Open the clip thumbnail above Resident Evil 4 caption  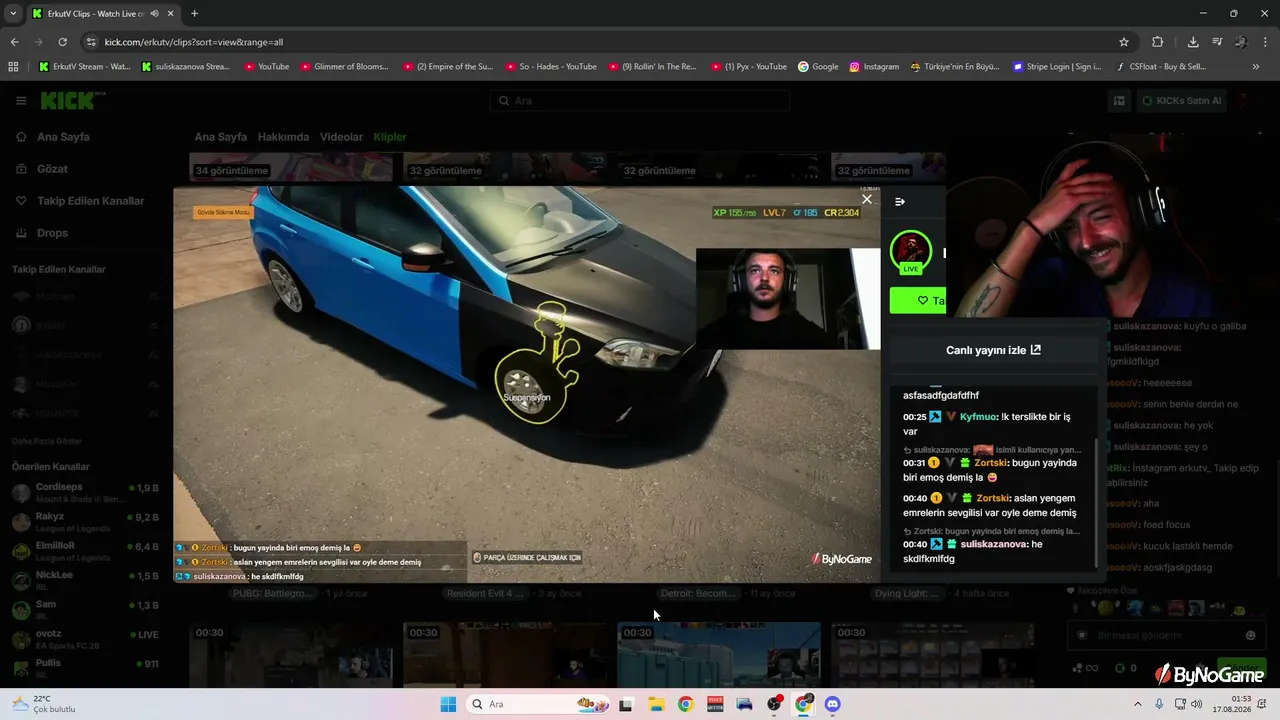(504, 166)
